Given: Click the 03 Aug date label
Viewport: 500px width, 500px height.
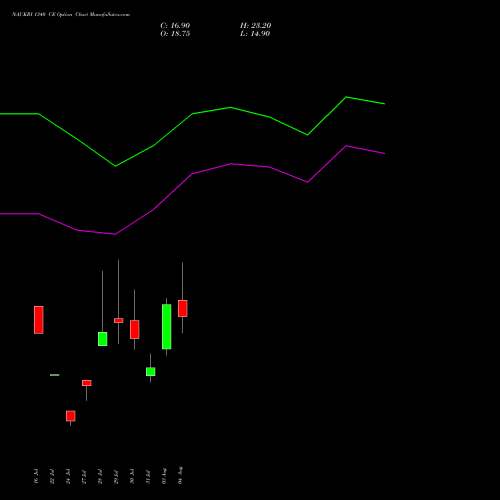Looking at the screenshot, I should (x=164, y=475).
